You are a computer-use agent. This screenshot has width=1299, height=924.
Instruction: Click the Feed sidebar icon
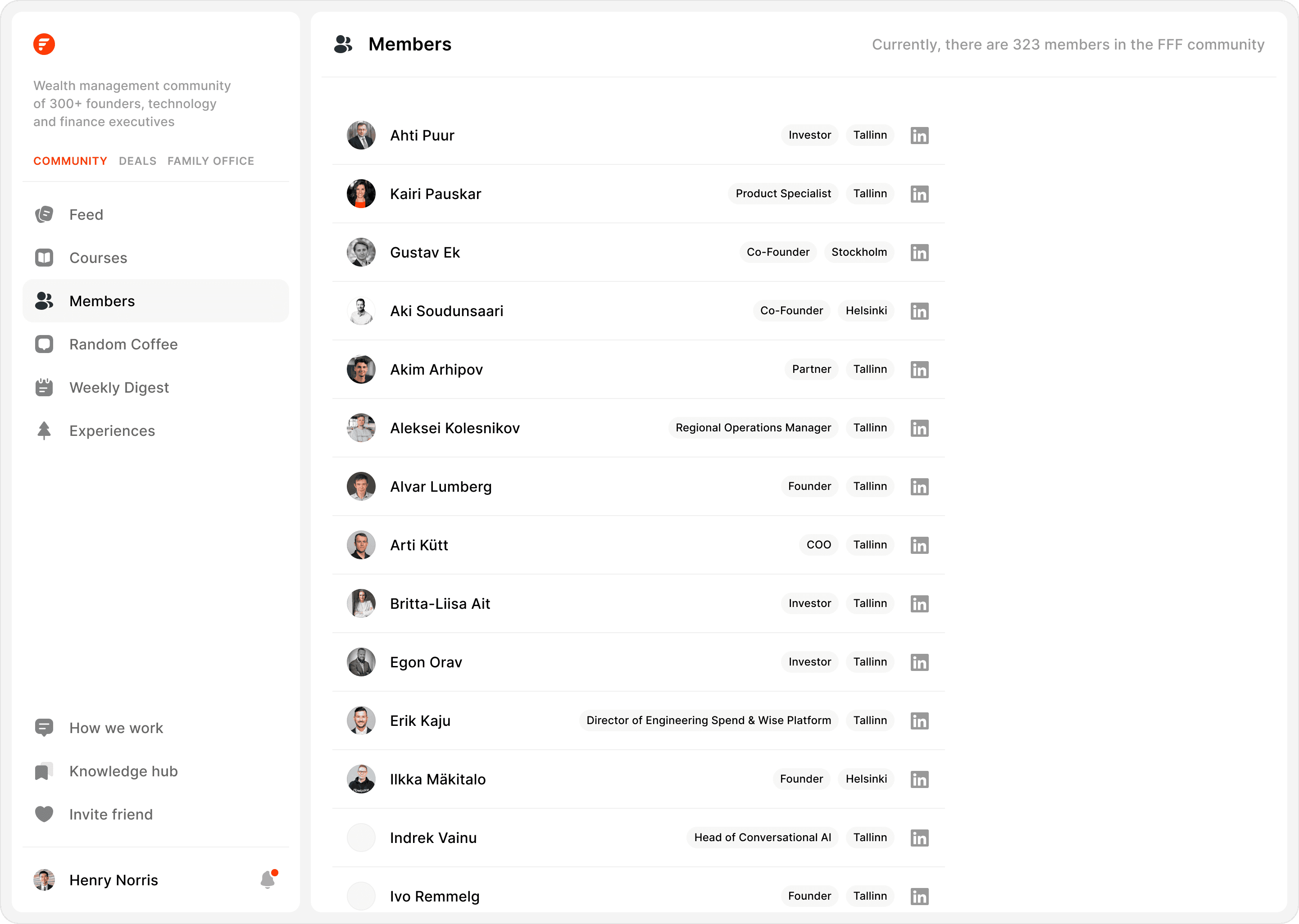(44, 214)
